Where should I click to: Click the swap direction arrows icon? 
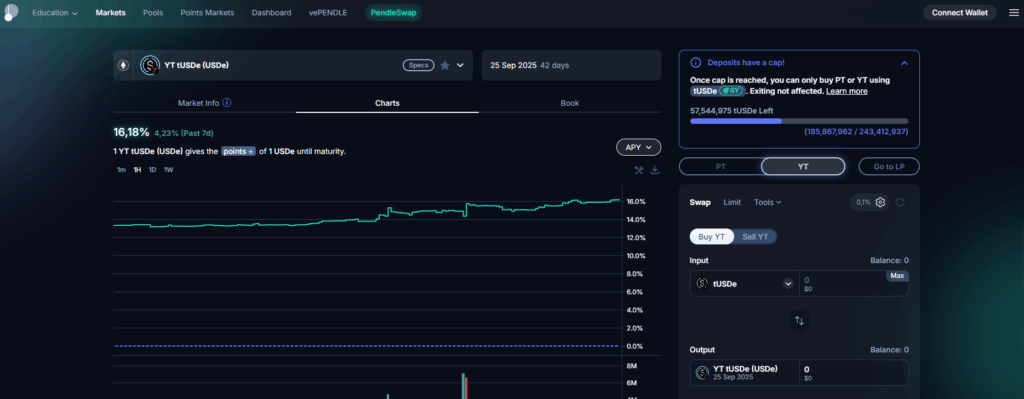[799, 321]
